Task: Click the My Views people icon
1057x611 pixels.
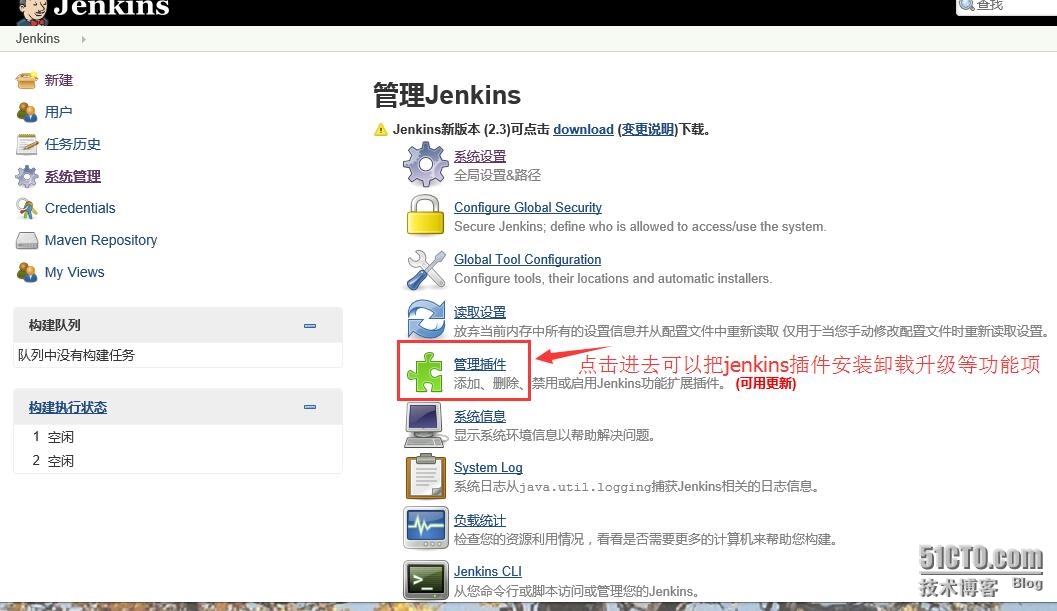Action: point(27,272)
